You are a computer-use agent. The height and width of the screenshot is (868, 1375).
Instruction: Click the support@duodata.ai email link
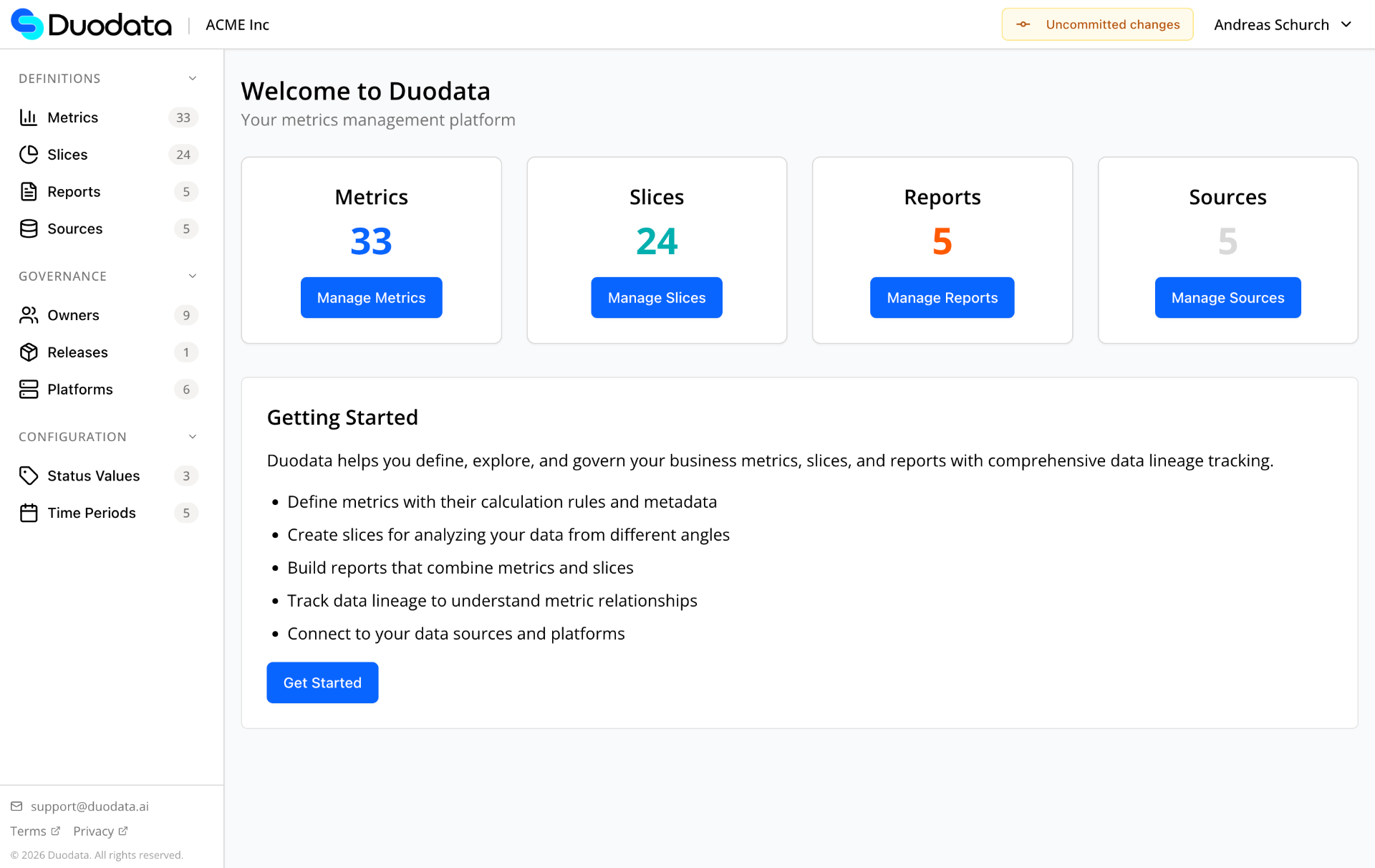pyautogui.click(x=90, y=806)
